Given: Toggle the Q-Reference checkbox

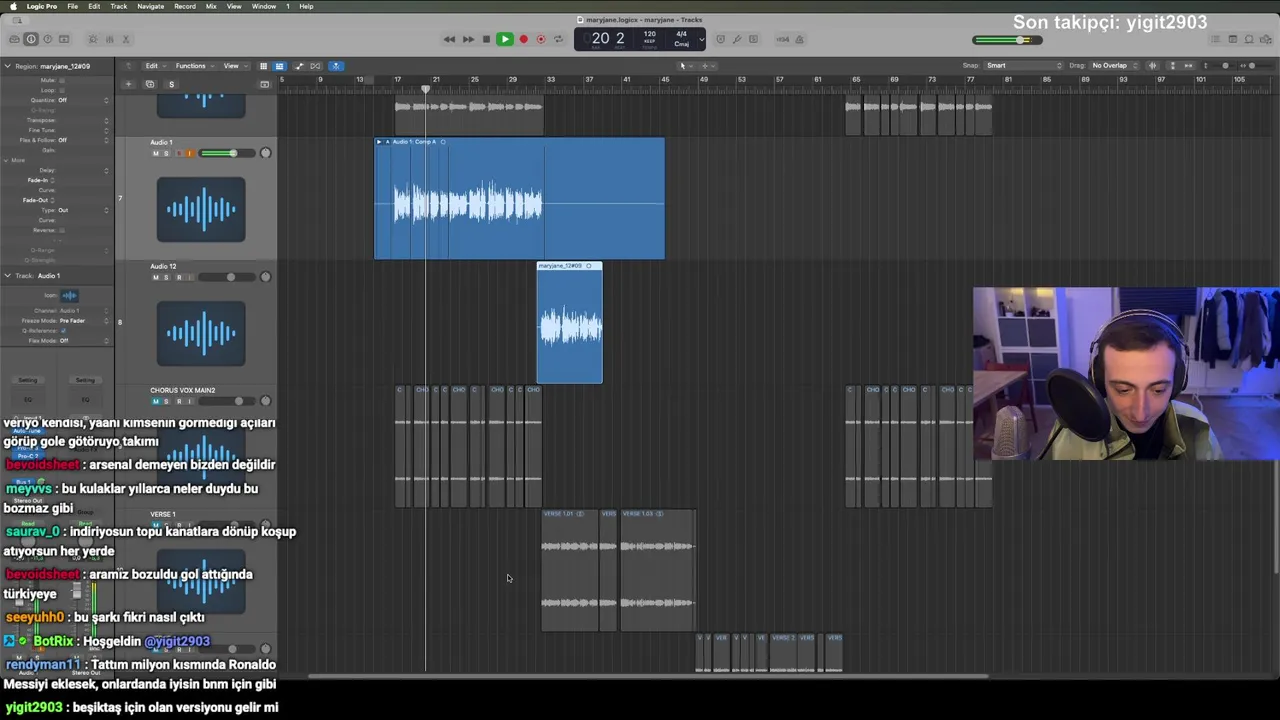Looking at the screenshot, I should point(62,330).
